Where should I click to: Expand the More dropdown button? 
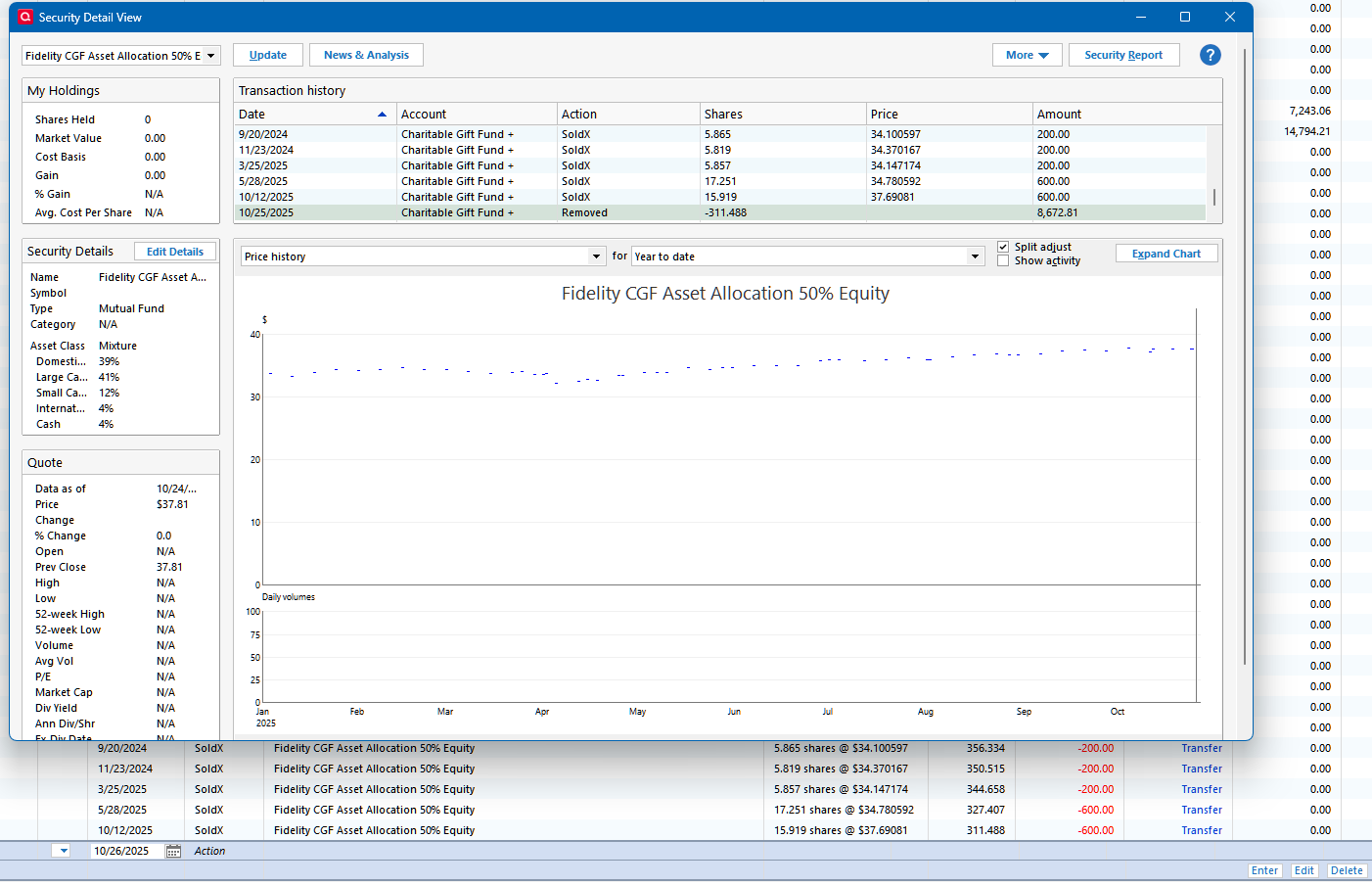[1027, 55]
